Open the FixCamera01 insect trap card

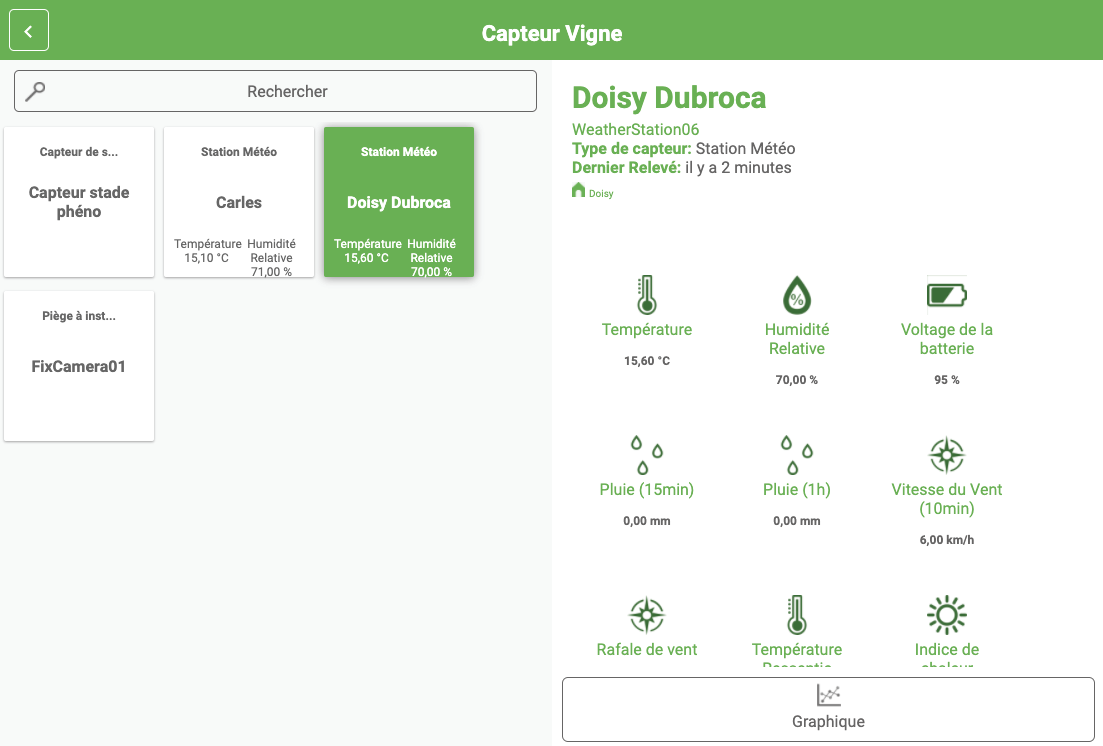coord(79,366)
